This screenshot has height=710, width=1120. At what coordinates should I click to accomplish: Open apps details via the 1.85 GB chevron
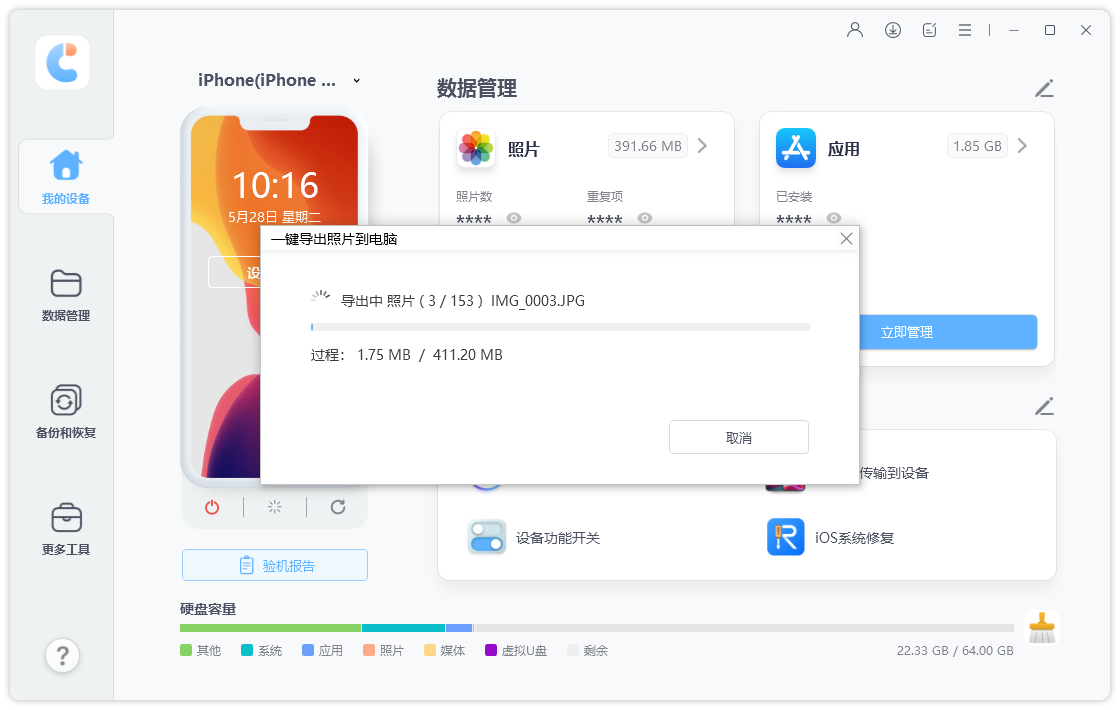click(1022, 145)
